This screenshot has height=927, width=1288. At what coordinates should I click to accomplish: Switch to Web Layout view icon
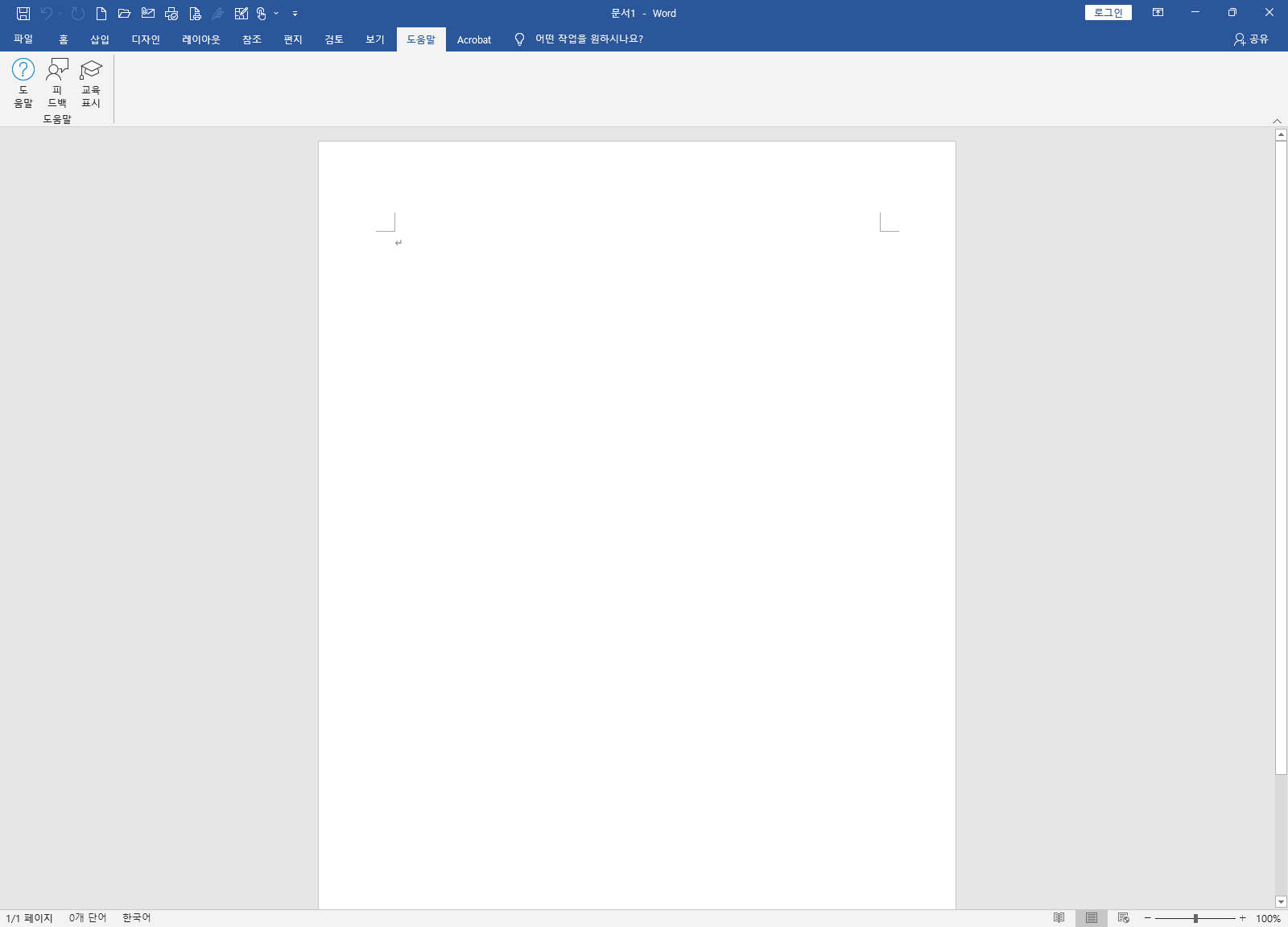(x=1124, y=918)
